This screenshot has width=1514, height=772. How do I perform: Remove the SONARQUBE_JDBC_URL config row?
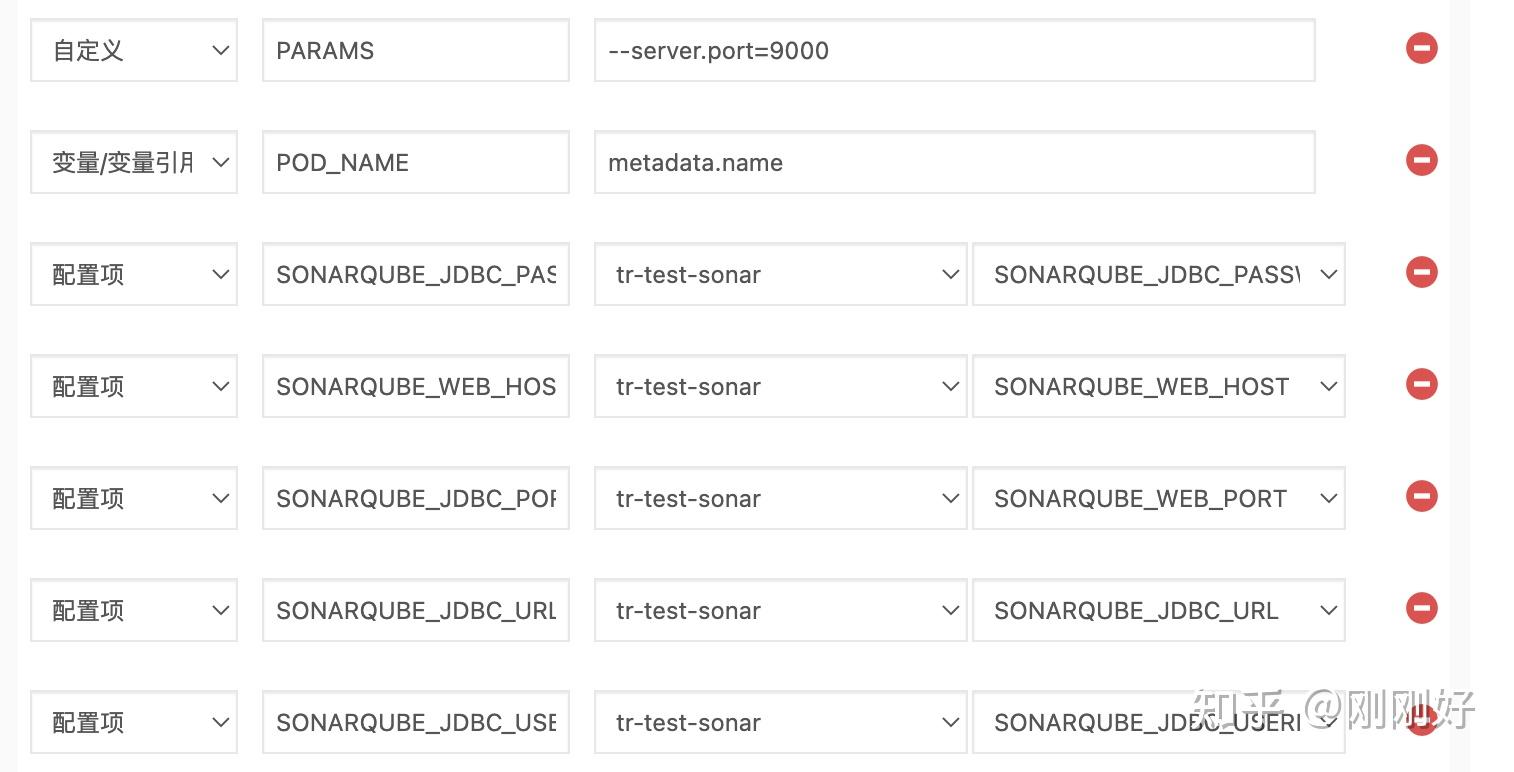[1421, 610]
